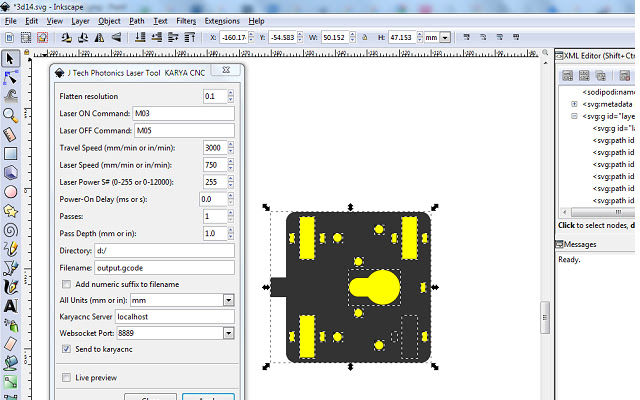This screenshot has height=400, width=640.
Task: Open the All Units dropdown
Action: click(229, 300)
